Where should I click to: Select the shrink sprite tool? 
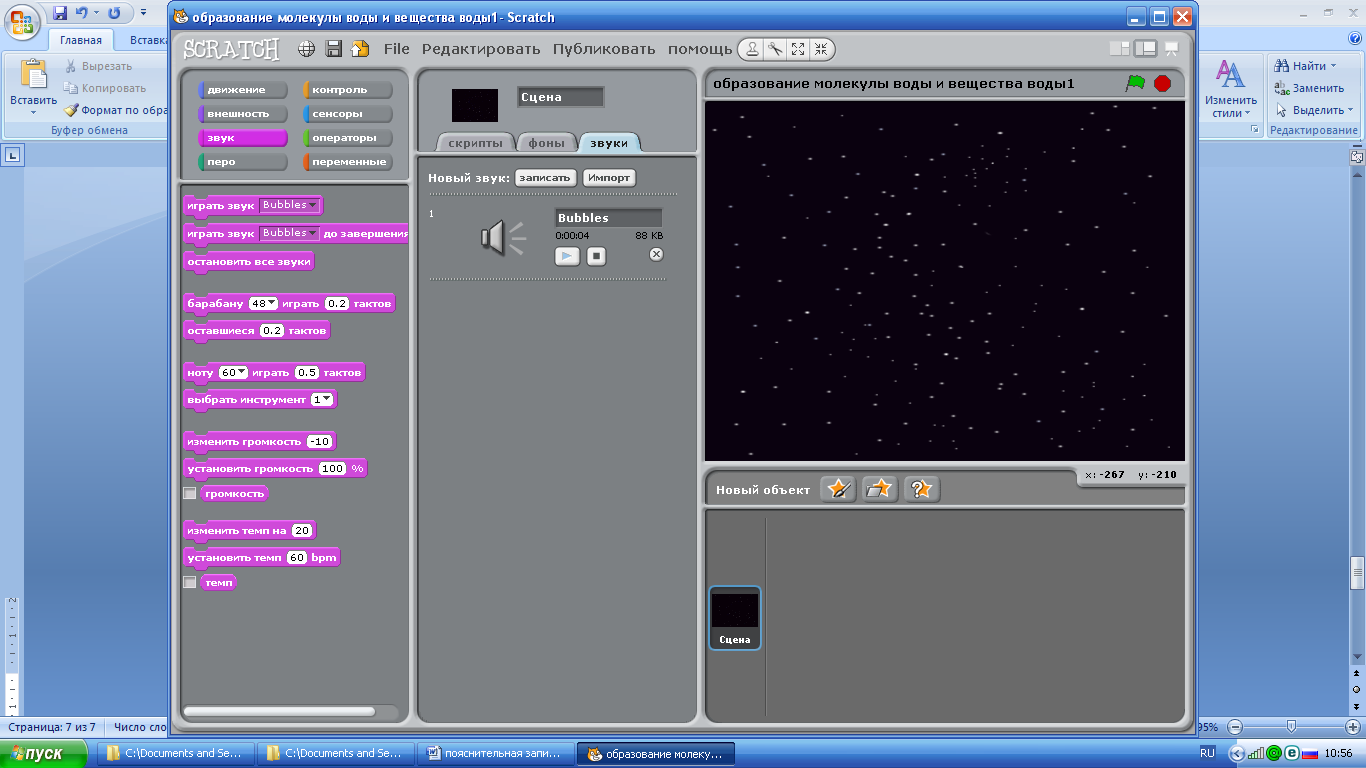click(820, 49)
